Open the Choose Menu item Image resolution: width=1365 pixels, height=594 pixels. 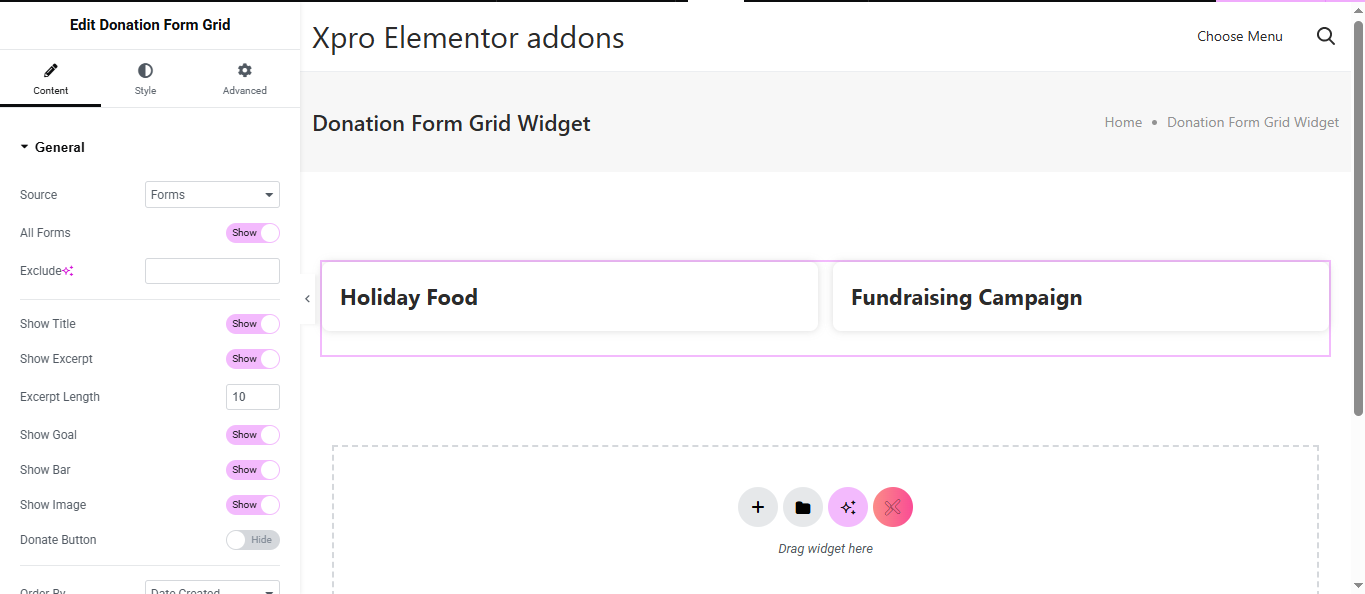(1240, 36)
